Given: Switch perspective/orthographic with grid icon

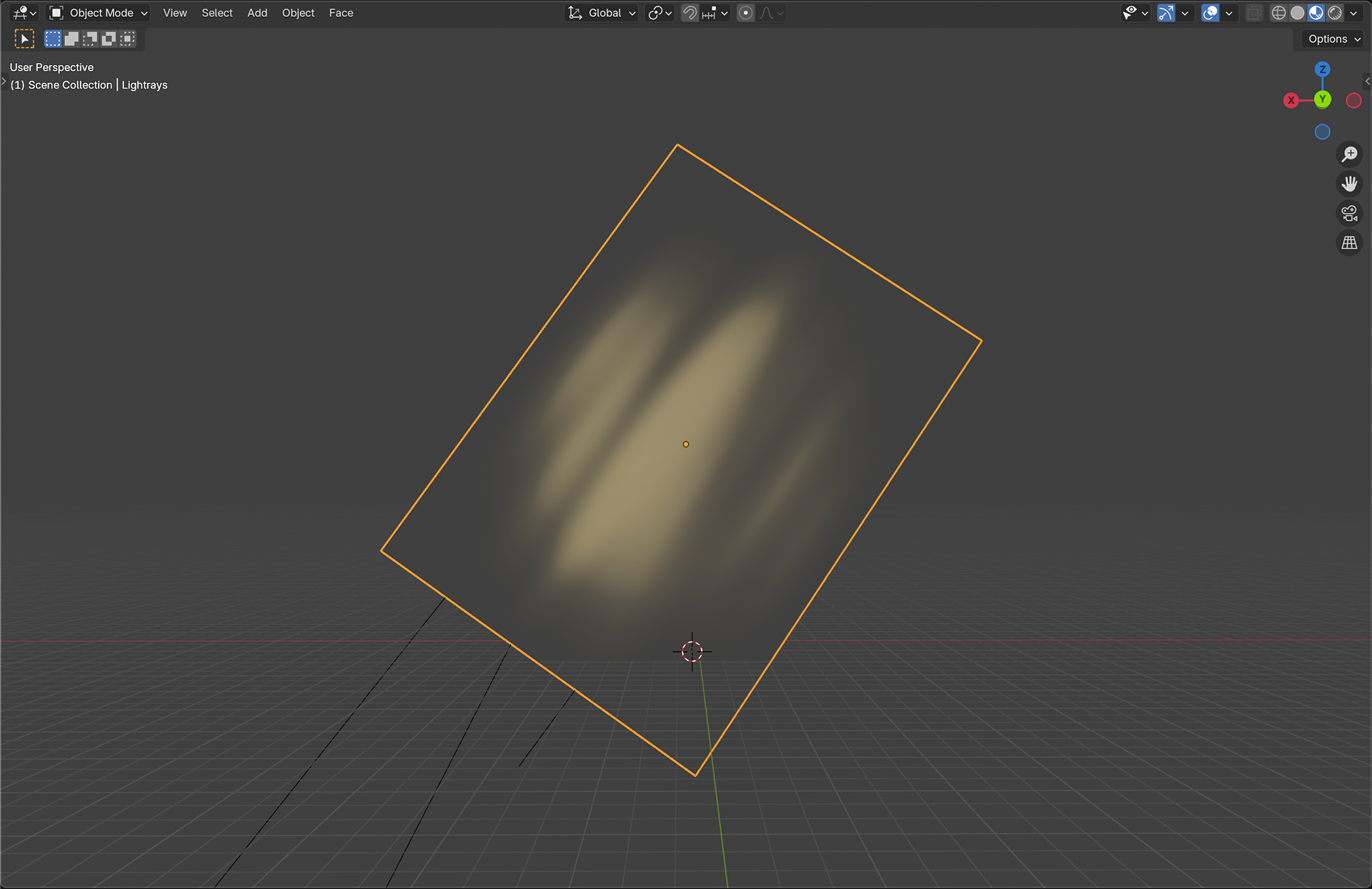Looking at the screenshot, I should tap(1349, 243).
